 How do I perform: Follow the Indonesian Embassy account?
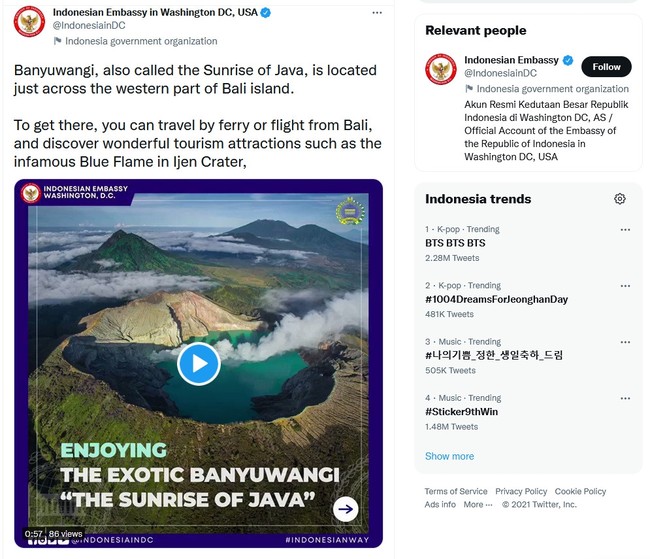606,67
